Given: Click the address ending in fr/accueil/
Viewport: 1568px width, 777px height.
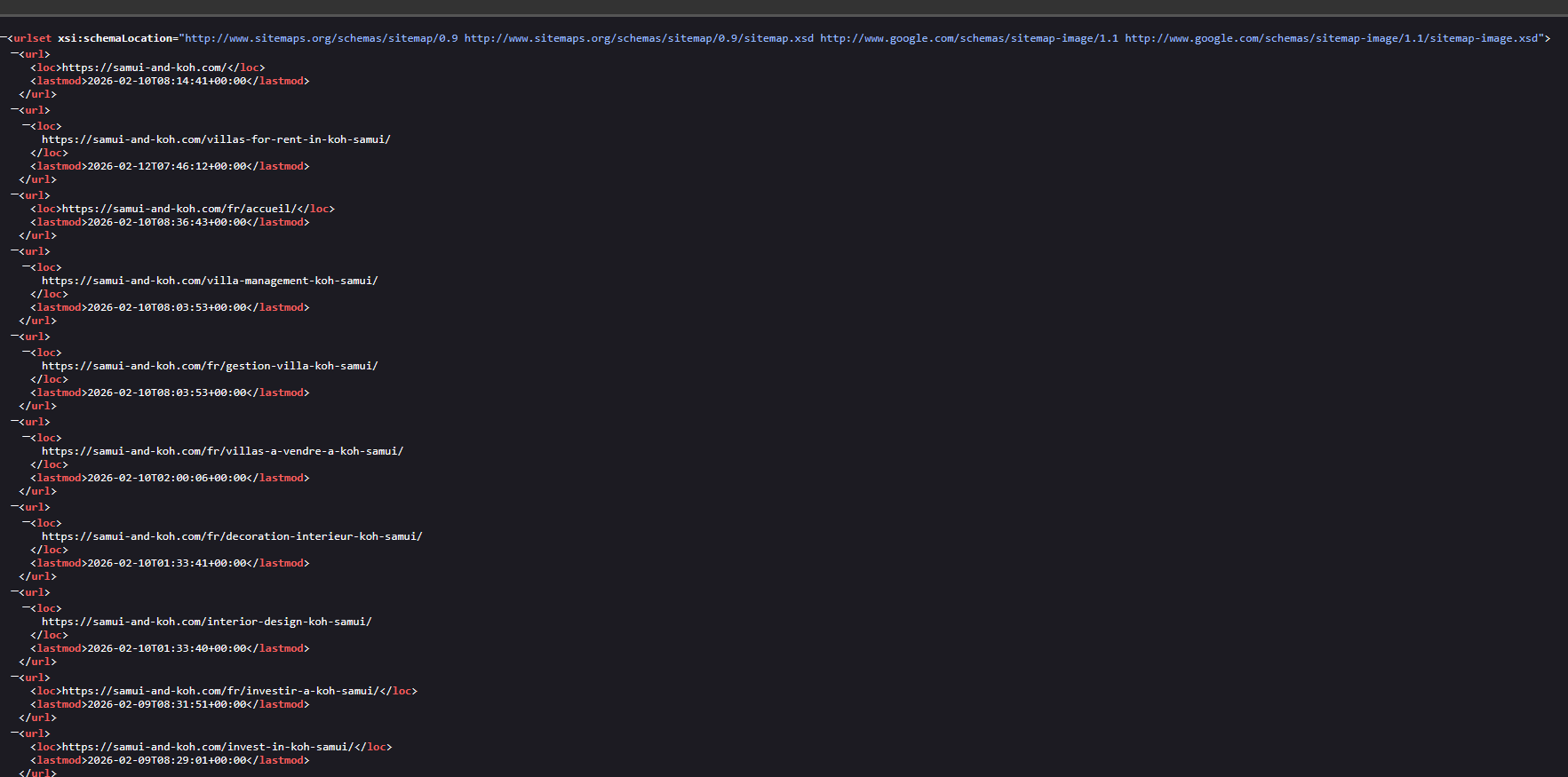Looking at the screenshot, I should [179, 209].
